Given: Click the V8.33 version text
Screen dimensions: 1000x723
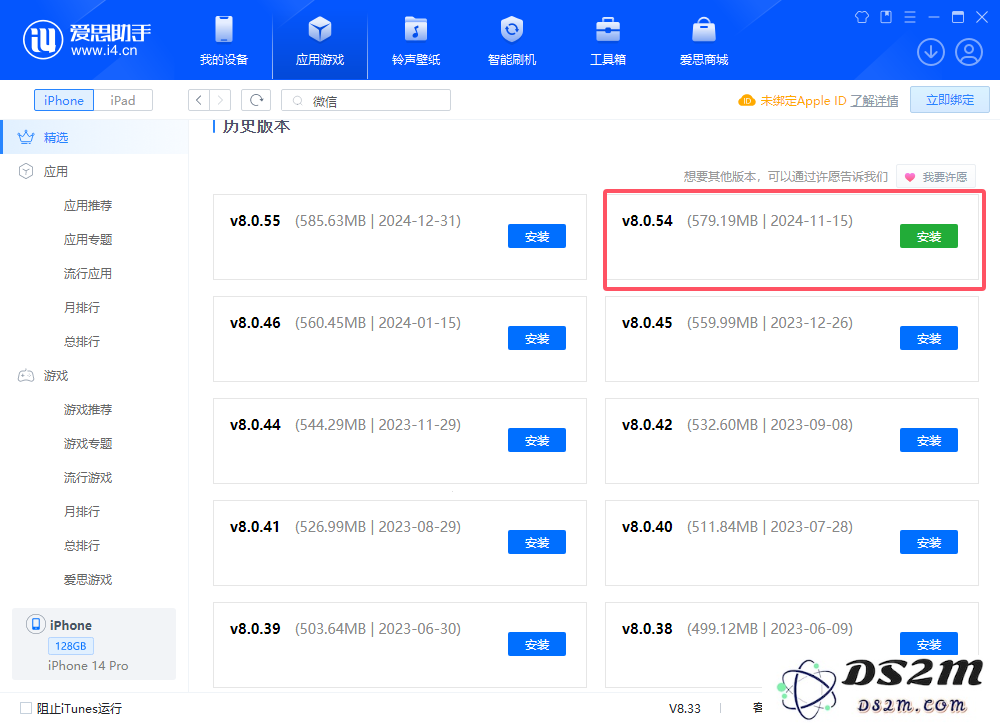Looking at the screenshot, I should coord(684,708).
